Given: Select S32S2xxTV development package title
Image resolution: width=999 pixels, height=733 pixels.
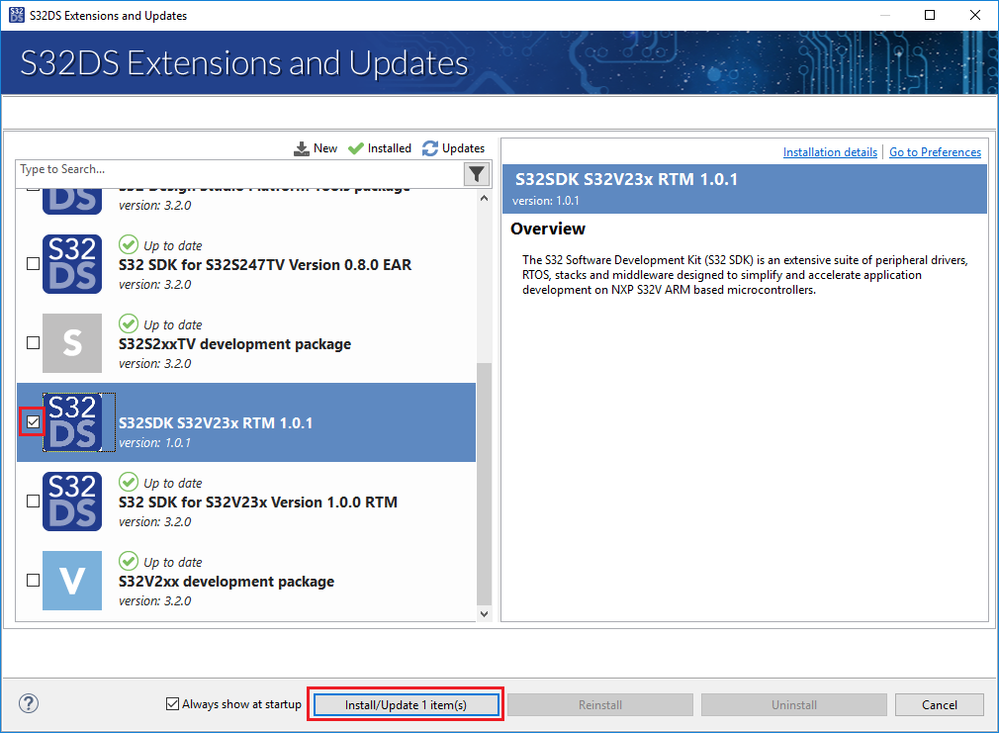Looking at the screenshot, I should pos(234,344).
